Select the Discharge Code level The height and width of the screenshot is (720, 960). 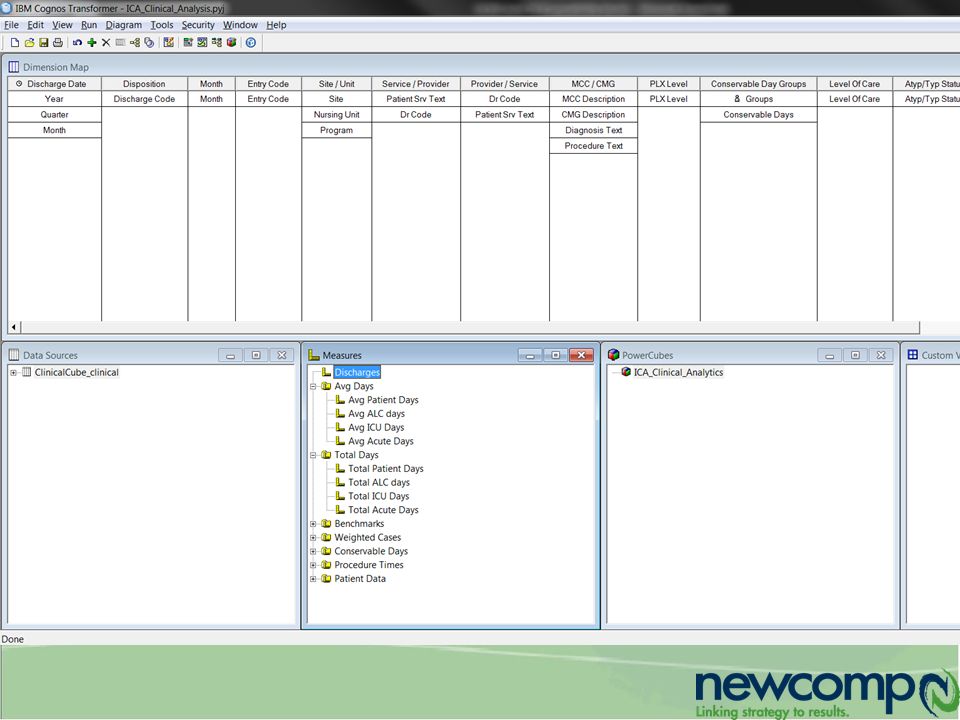144,99
